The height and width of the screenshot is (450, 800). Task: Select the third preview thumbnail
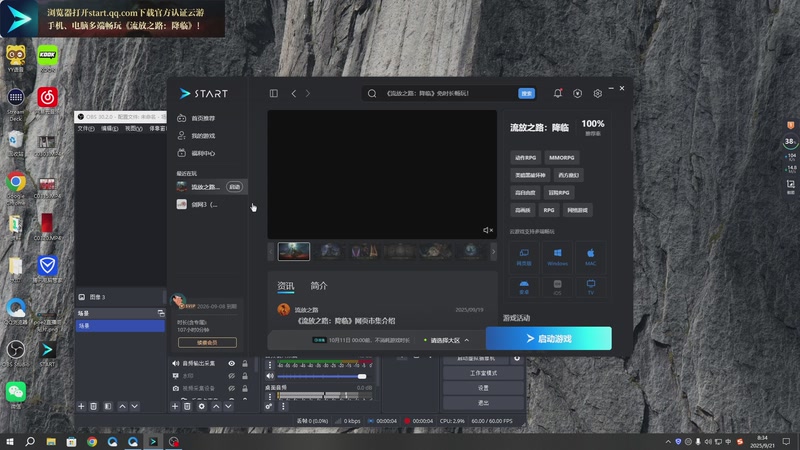point(364,251)
